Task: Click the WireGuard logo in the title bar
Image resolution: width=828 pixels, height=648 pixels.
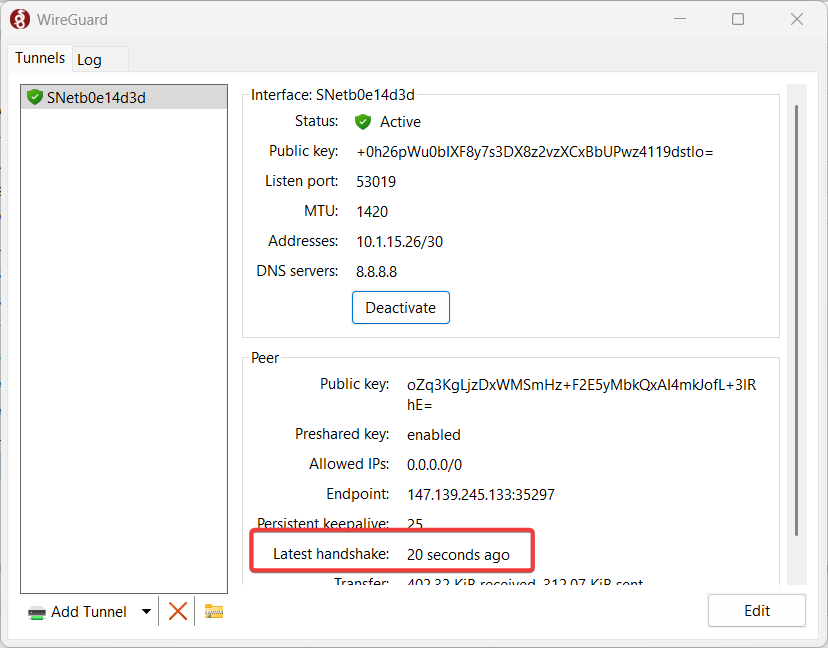Action: (x=20, y=20)
